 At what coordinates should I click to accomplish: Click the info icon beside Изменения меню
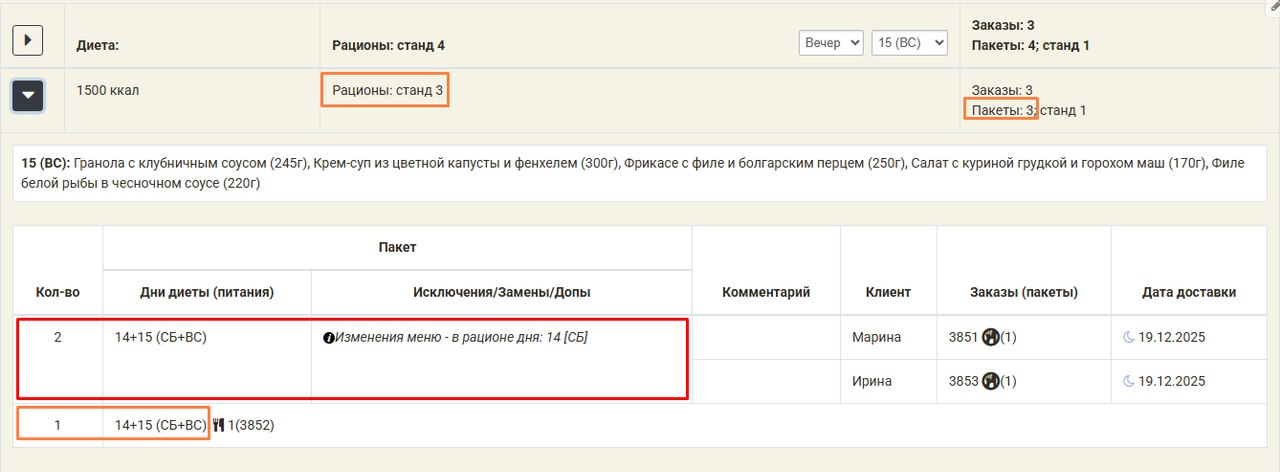pos(328,338)
